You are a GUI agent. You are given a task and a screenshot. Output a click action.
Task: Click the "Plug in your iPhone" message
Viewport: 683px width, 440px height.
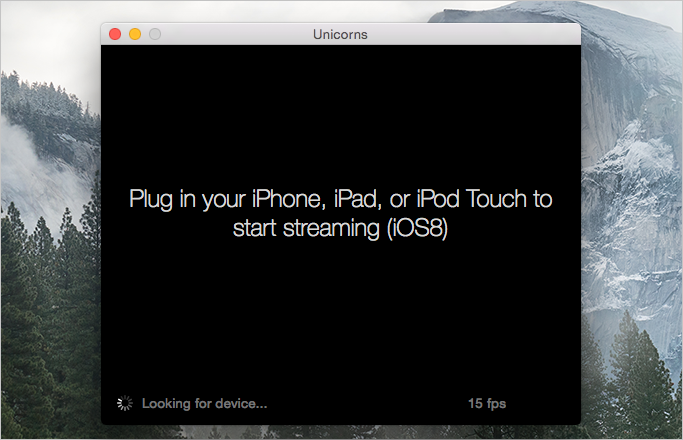(x=341, y=213)
